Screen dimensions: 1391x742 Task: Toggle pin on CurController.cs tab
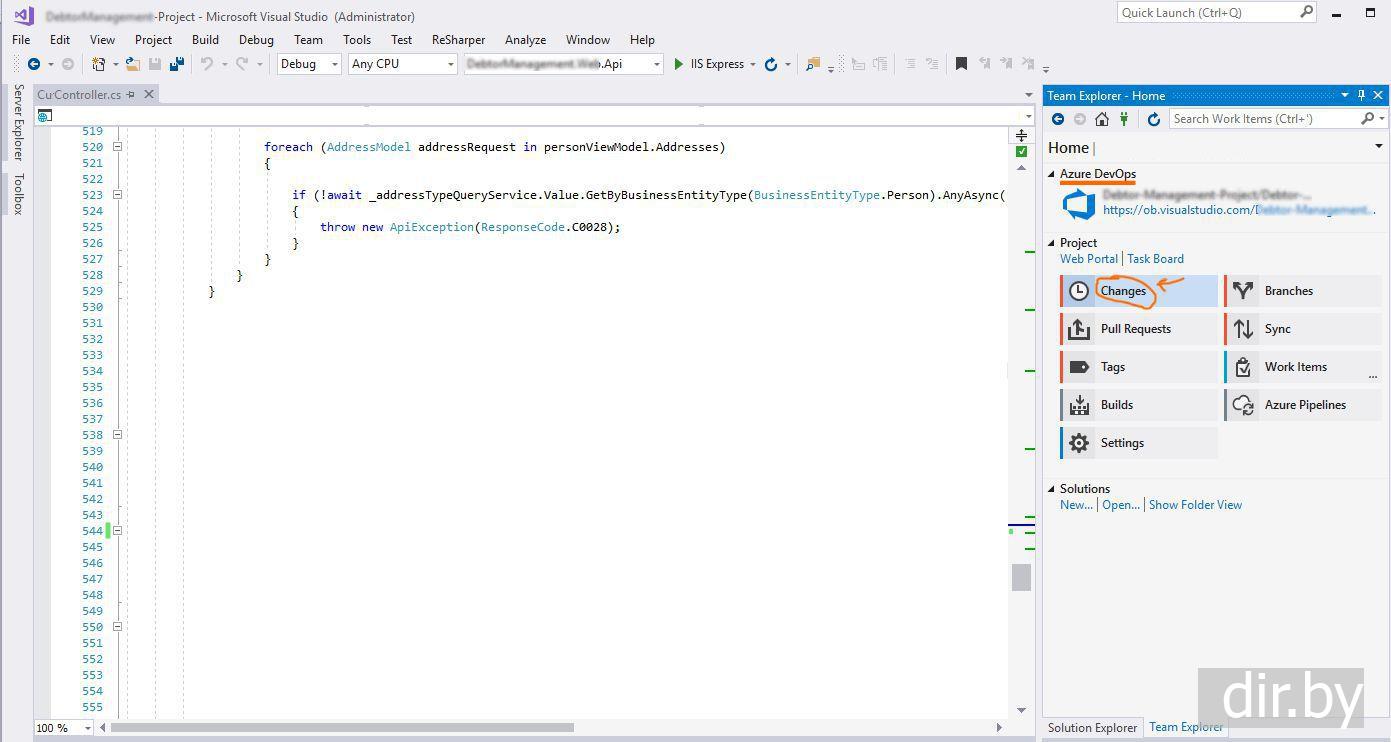[131, 94]
